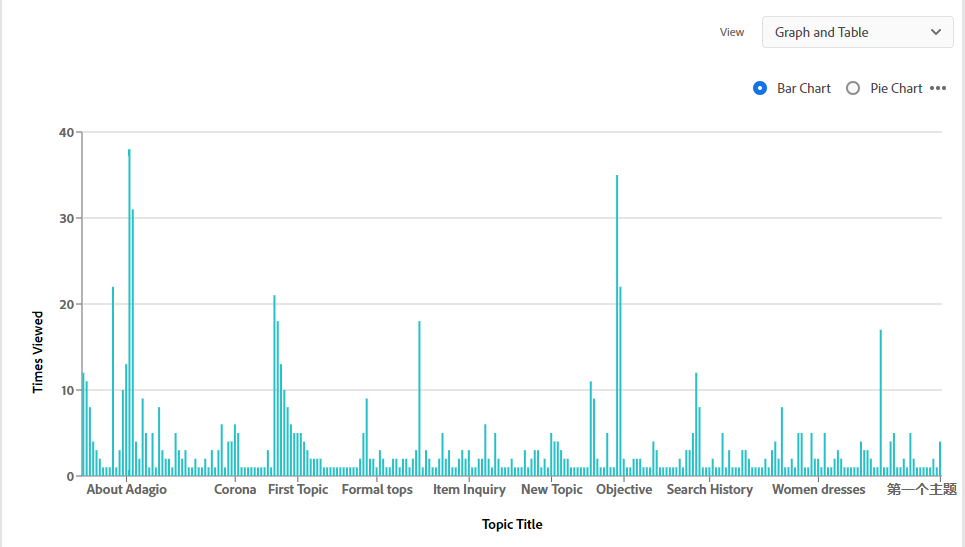Select the Search History label
The width and height of the screenshot is (965, 547).
(x=710, y=489)
